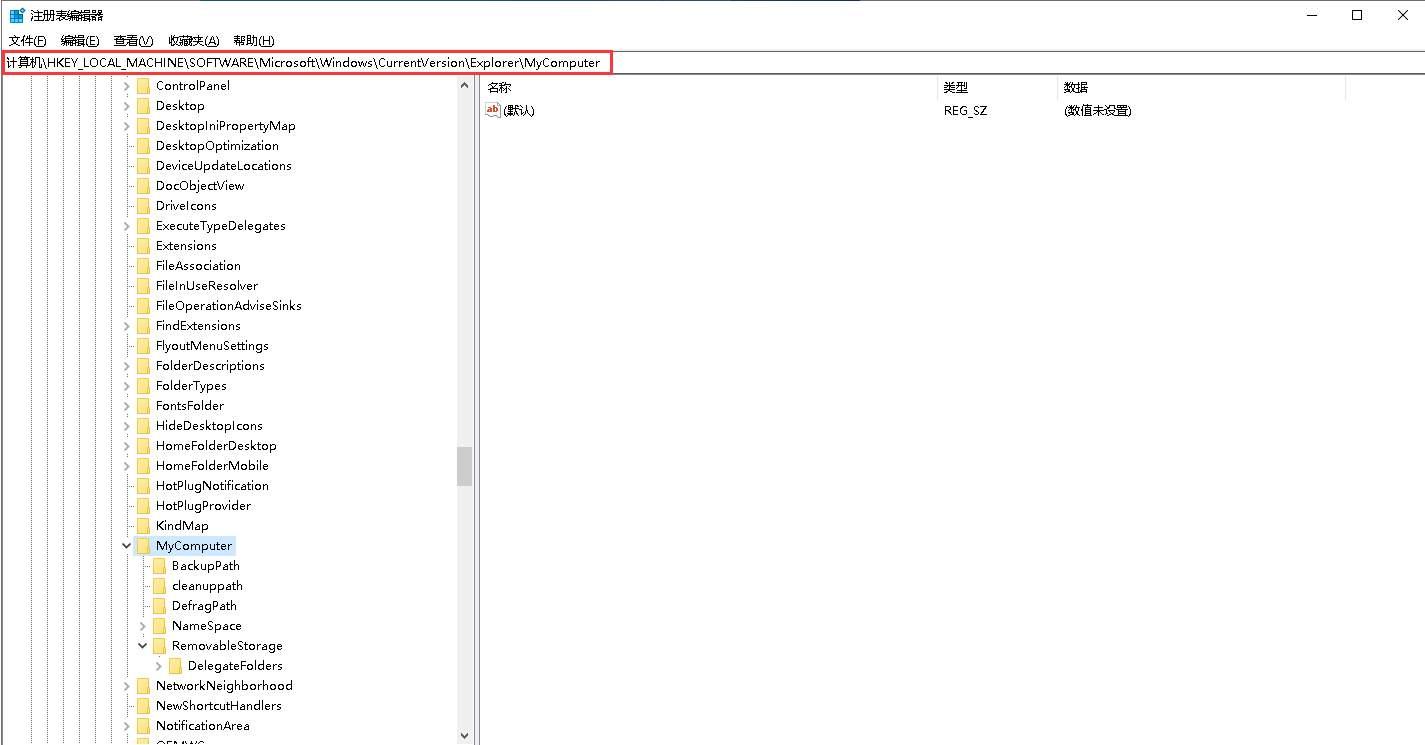This screenshot has width=1425, height=745.
Task: Click the FileOperationAdviseSinks folder icon
Action: tap(143, 306)
